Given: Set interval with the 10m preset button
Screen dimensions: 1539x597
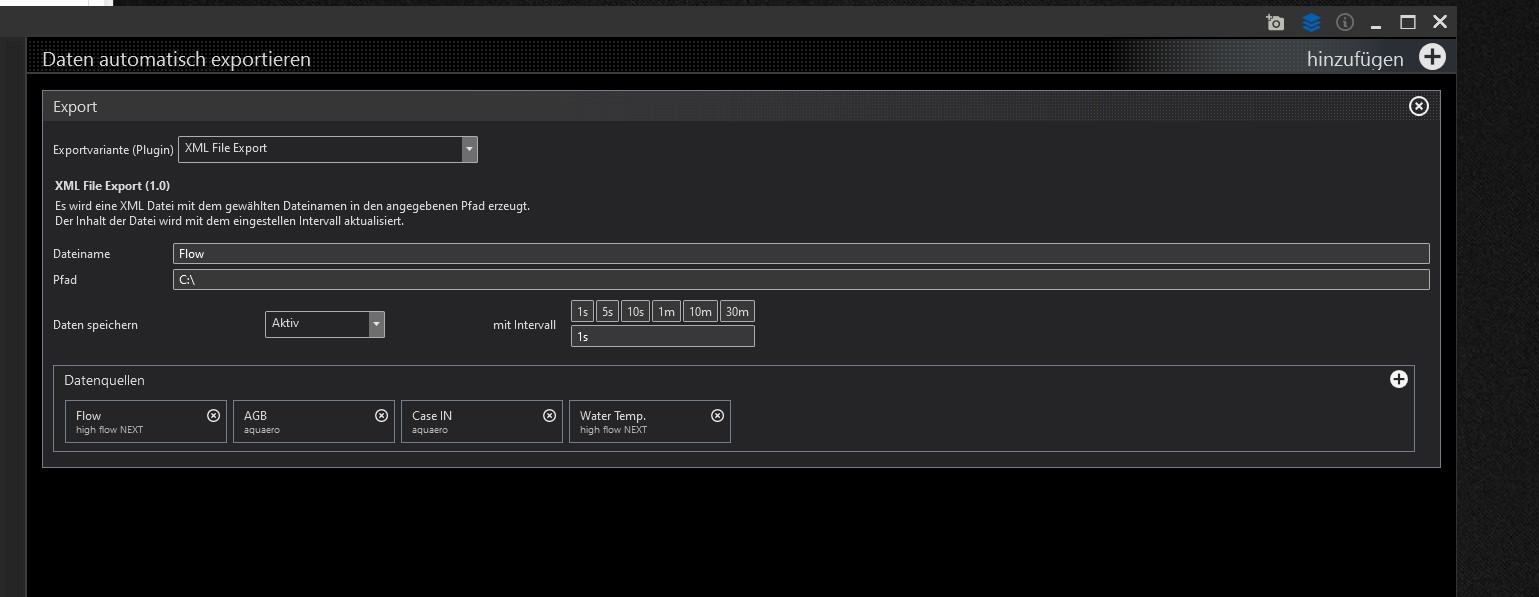Looking at the screenshot, I should click(x=700, y=312).
